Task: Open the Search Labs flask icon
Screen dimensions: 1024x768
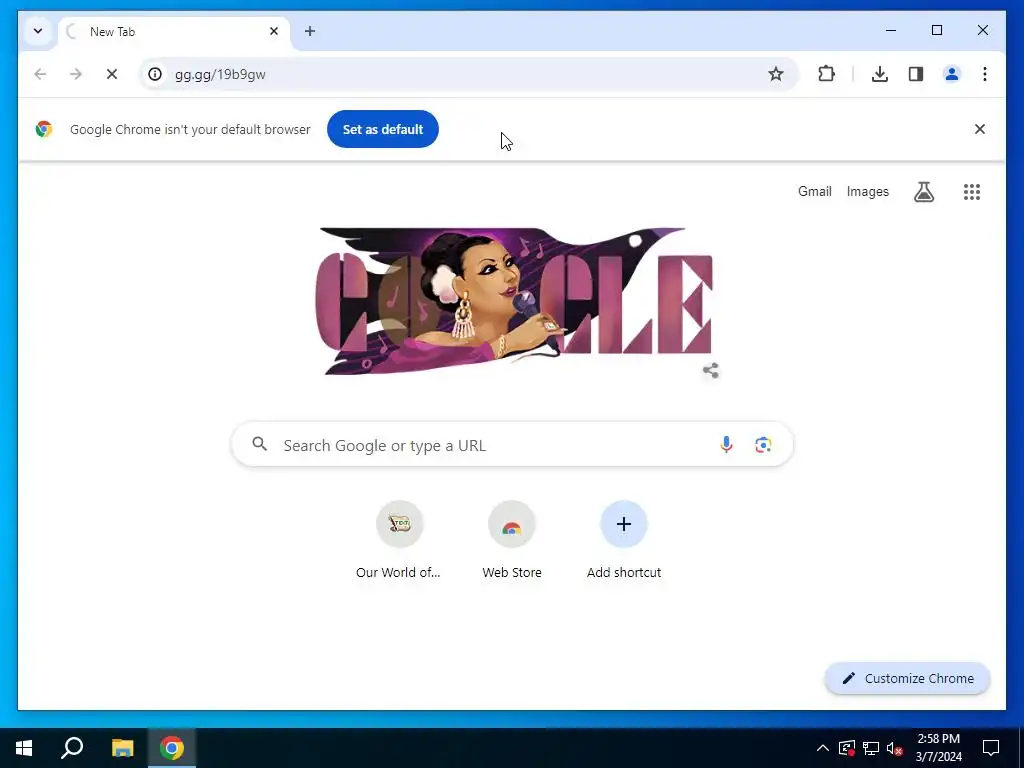Action: pos(923,191)
